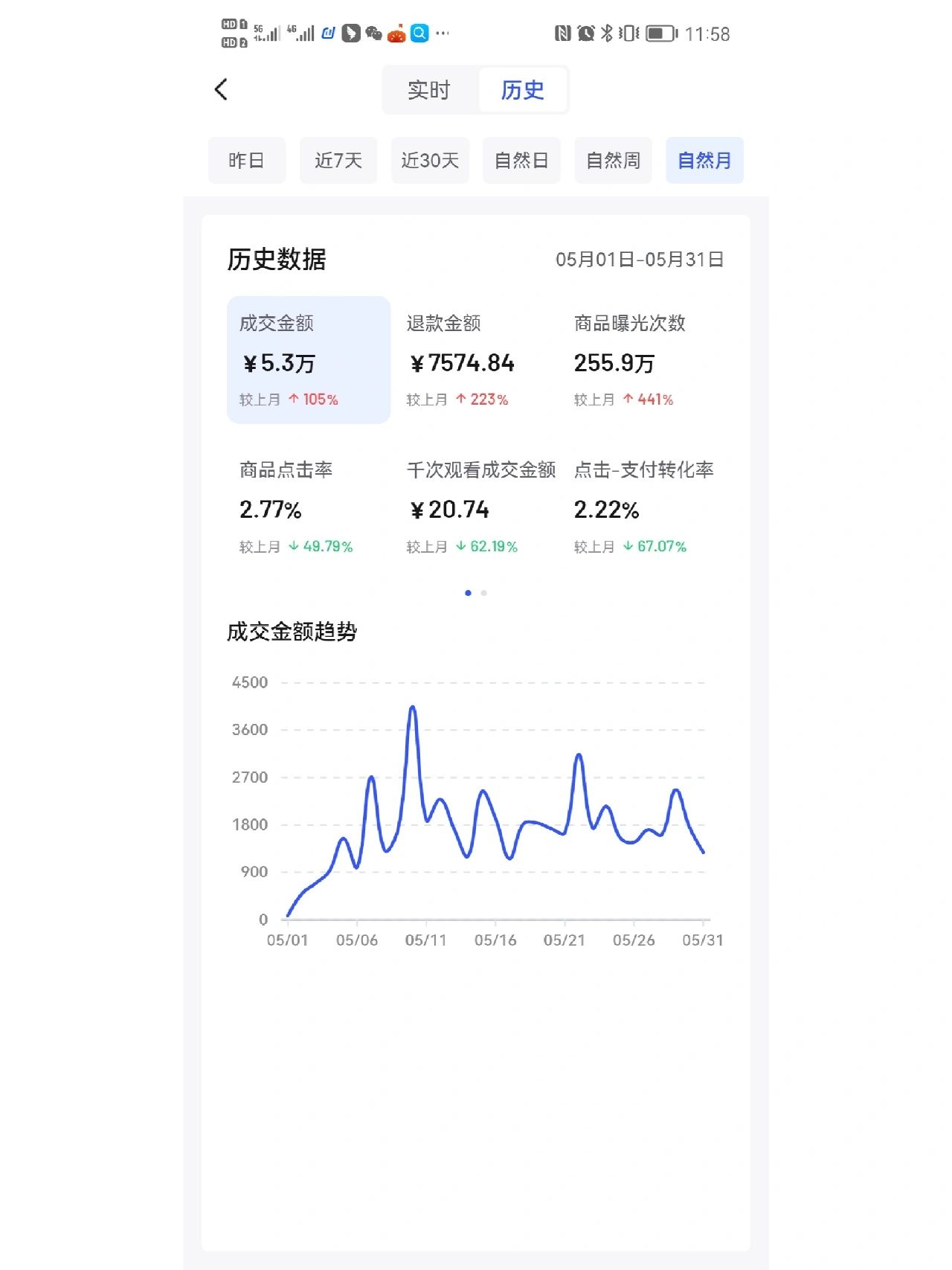The width and height of the screenshot is (952, 1270).
Task: Choose the 近7天 date filter
Action: pos(338,160)
